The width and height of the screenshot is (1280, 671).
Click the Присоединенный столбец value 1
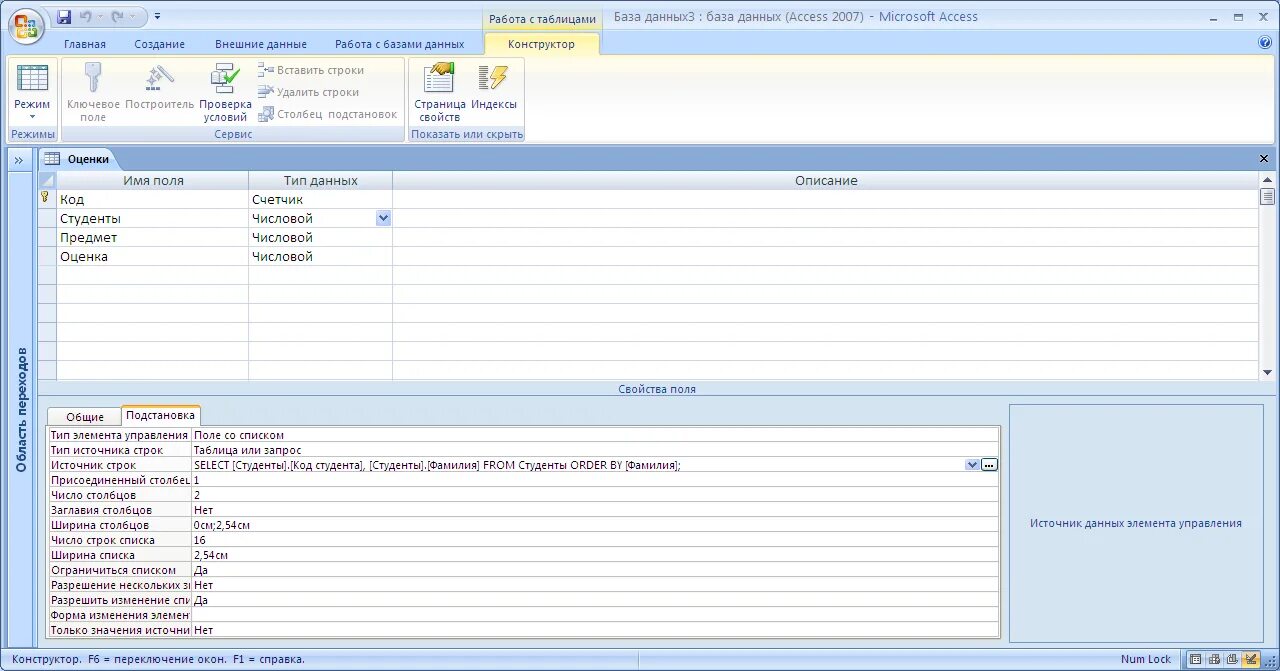pos(595,480)
